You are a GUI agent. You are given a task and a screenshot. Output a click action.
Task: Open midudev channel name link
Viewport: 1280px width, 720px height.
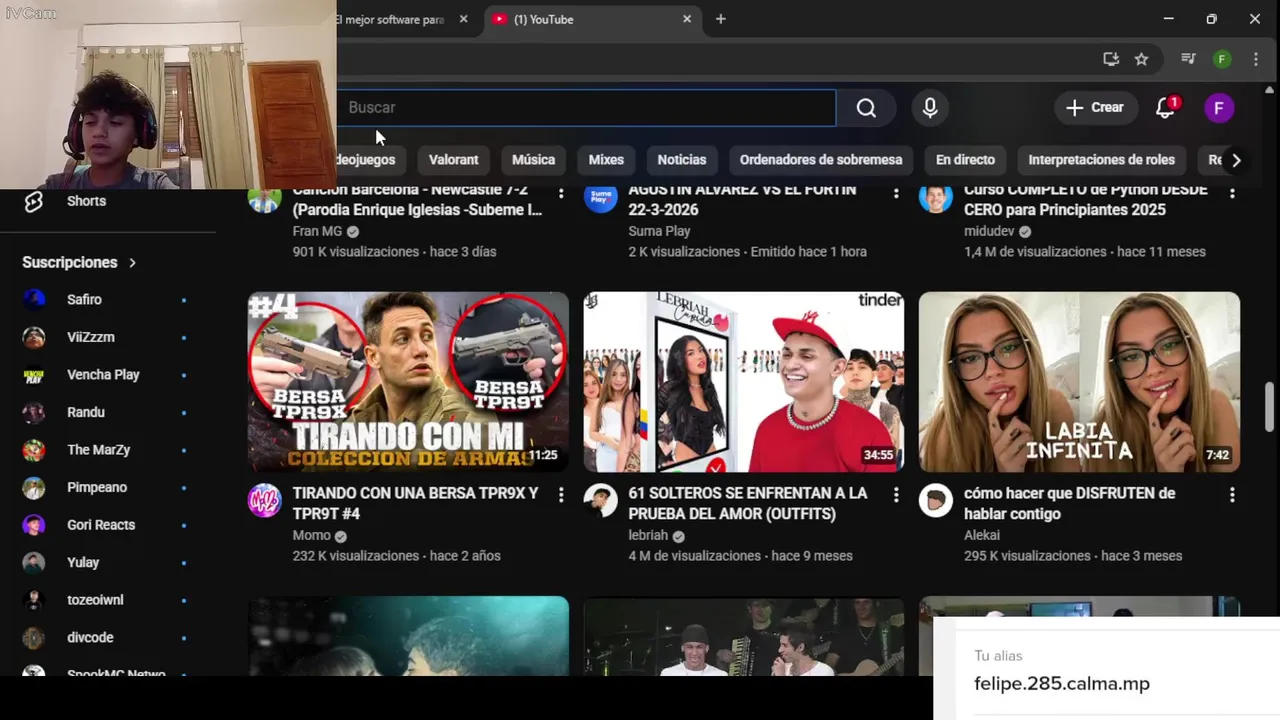pyautogui.click(x=989, y=231)
